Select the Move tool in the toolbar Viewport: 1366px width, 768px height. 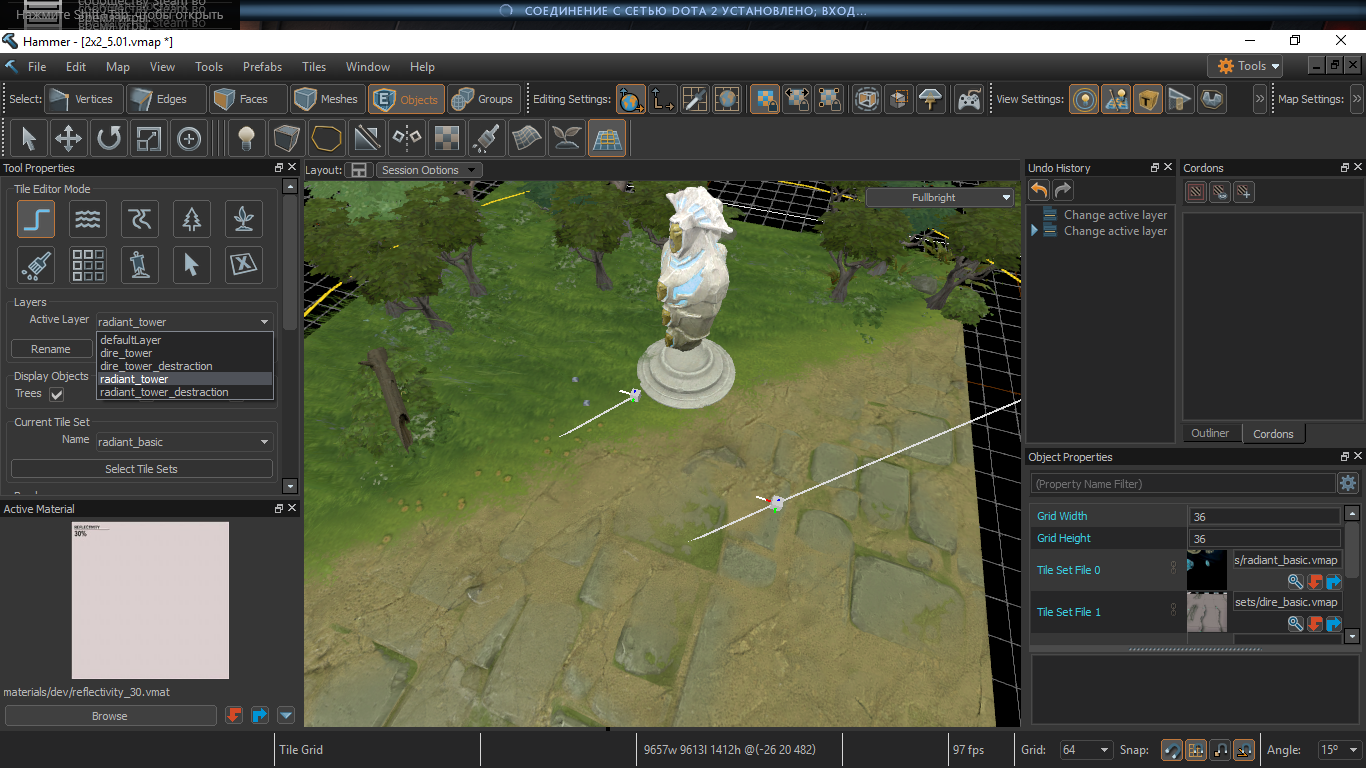[x=68, y=139]
